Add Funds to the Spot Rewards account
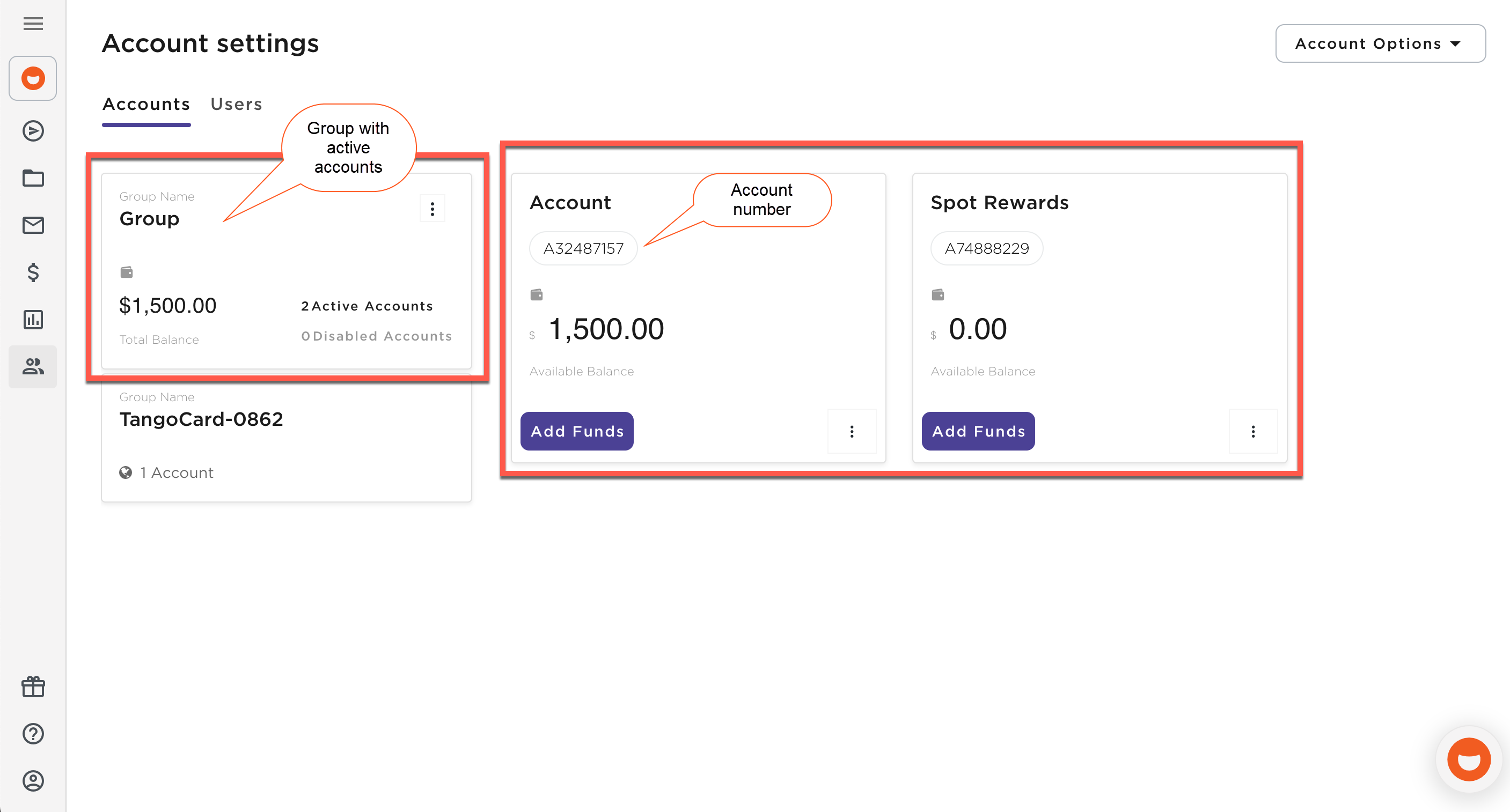The height and width of the screenshot is (812, 1510). click(x=978, y=432)
